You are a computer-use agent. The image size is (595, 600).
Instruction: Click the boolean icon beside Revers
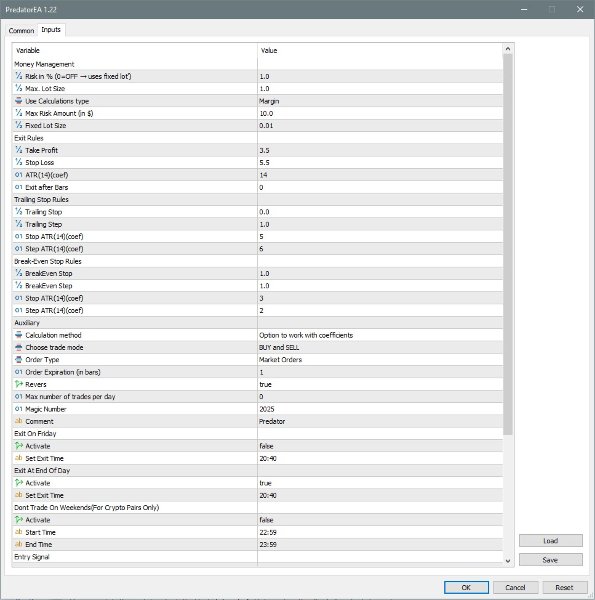18,384
